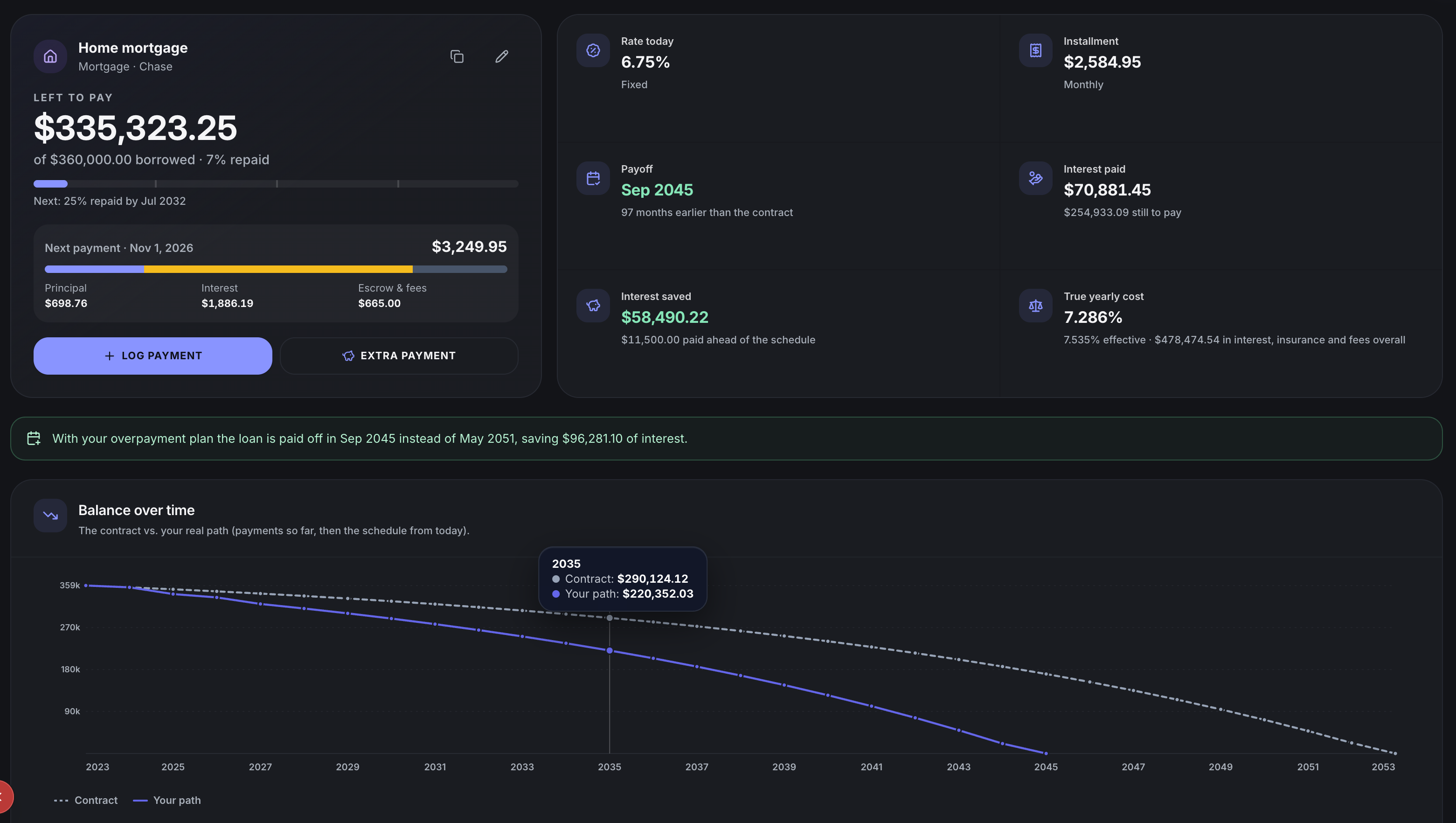Toggle the Your path legend entry
The width and height of the screenshot is (1456, 823).
(167, 801)
